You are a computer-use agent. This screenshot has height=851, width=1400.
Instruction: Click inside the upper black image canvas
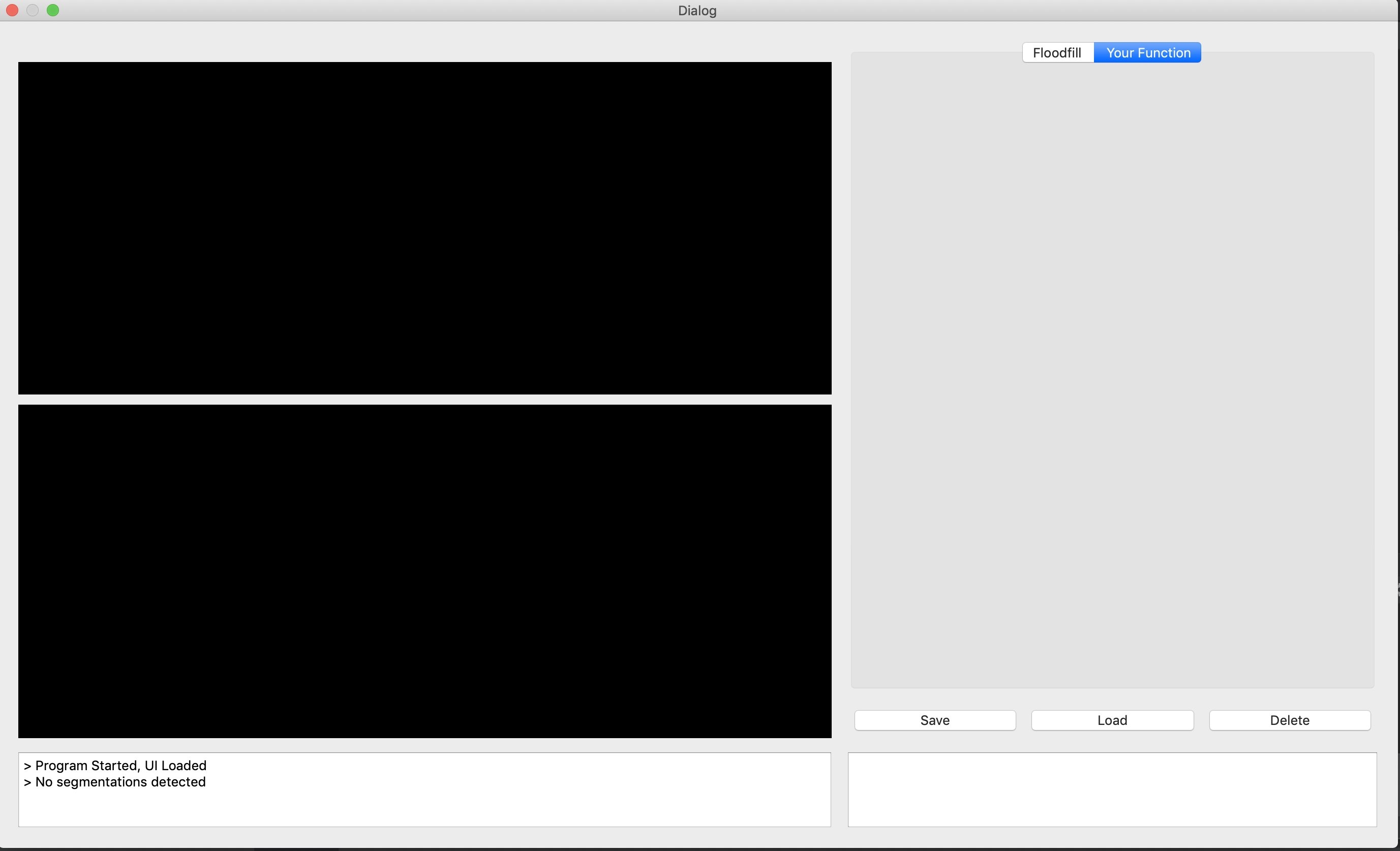[424, 228]
